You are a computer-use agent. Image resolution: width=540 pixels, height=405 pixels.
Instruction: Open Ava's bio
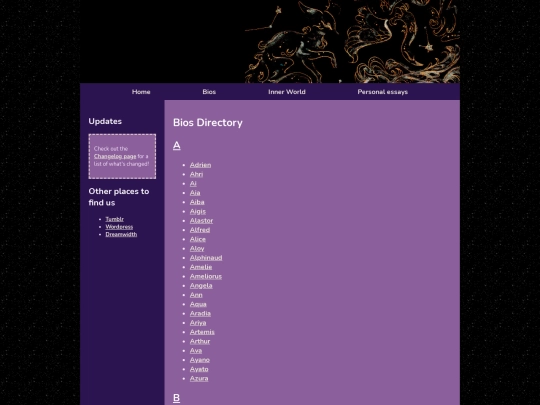(196, 351)
